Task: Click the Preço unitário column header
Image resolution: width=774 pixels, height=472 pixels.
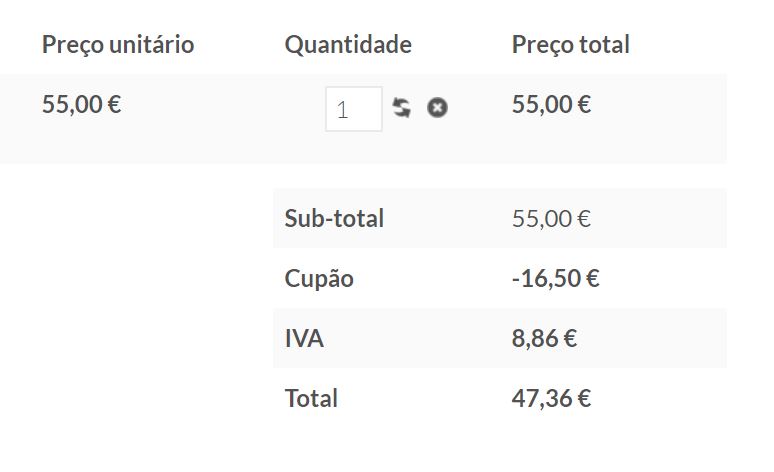Action: click(x=118, y=45)
